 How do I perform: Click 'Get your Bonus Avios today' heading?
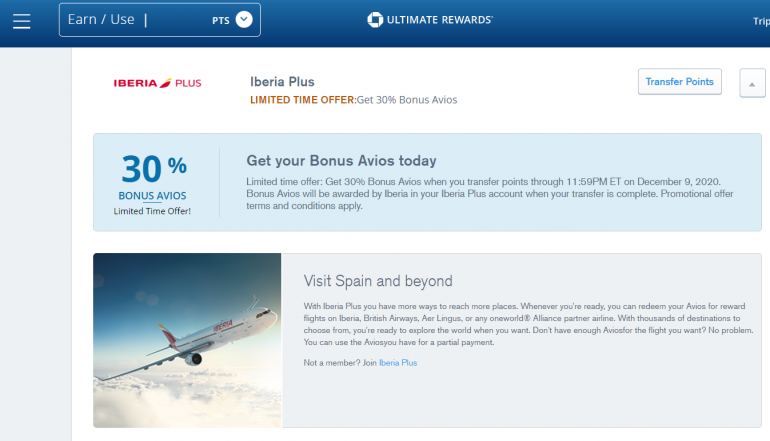point(341,160)
